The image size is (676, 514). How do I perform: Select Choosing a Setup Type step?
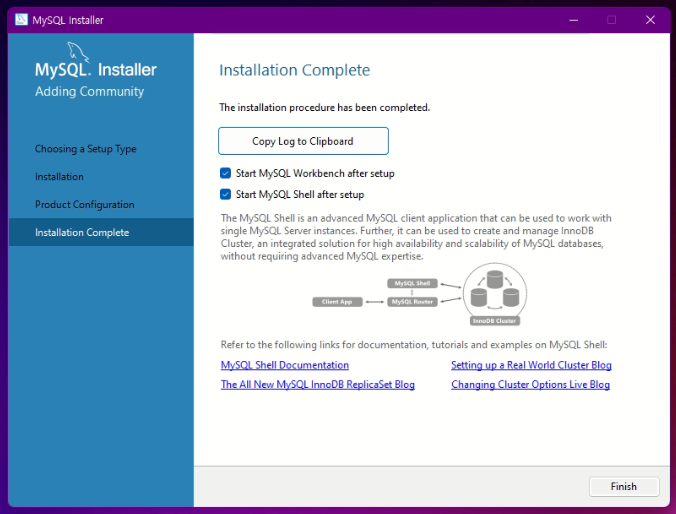point(85,149)
